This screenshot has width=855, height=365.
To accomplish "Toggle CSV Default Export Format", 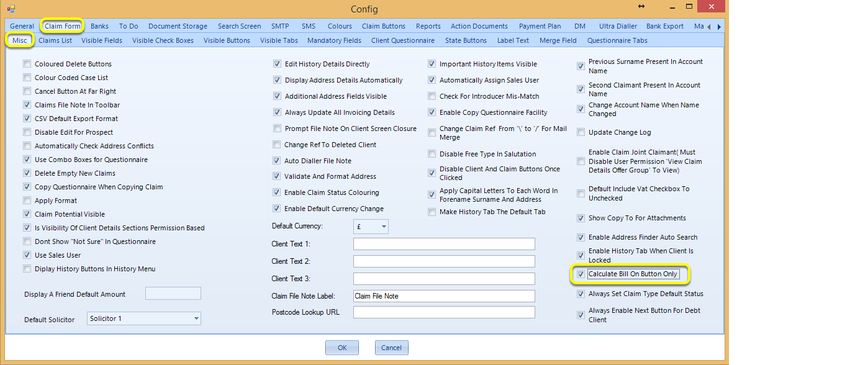I will pyautogui.click(x=27, y=118).
